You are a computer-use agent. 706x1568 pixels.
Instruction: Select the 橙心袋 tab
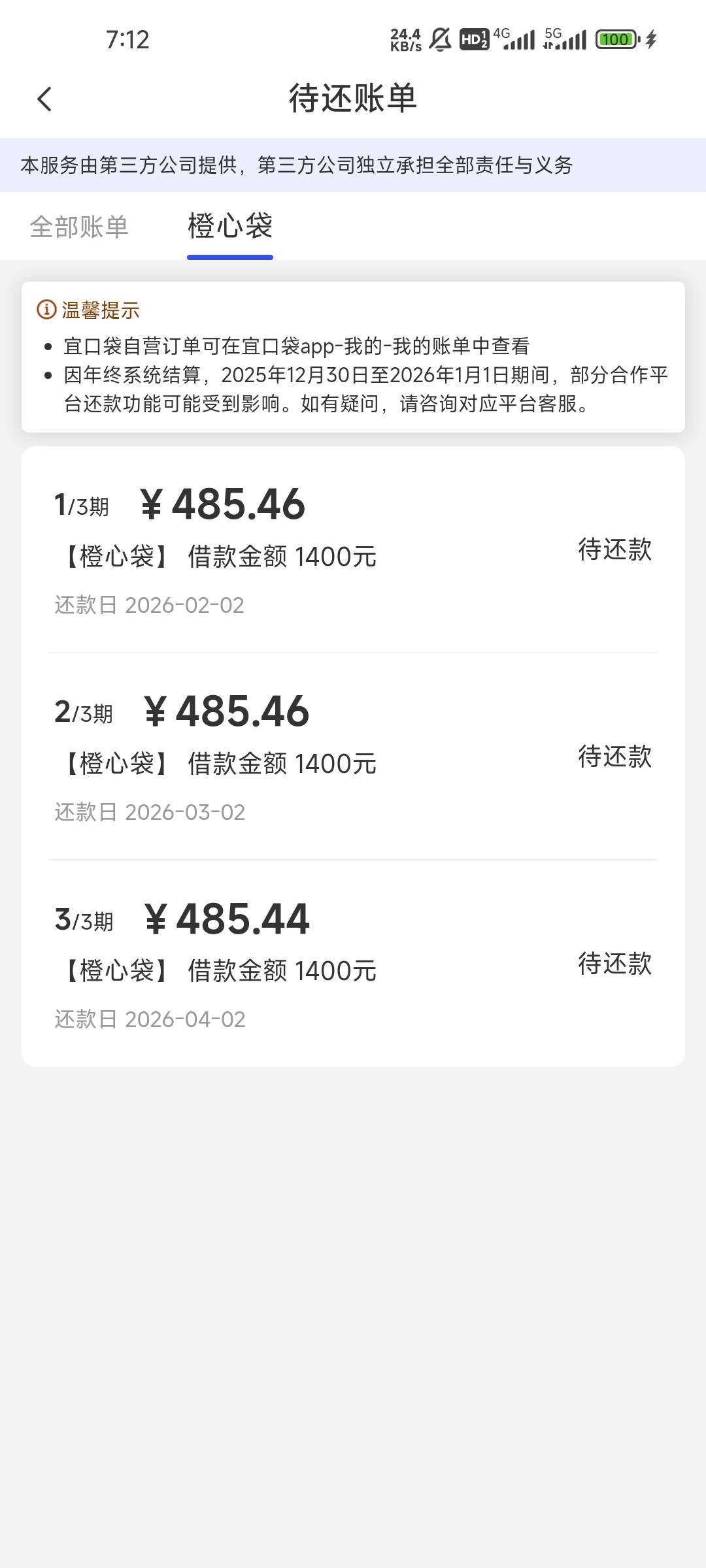(x=230, y=227)
